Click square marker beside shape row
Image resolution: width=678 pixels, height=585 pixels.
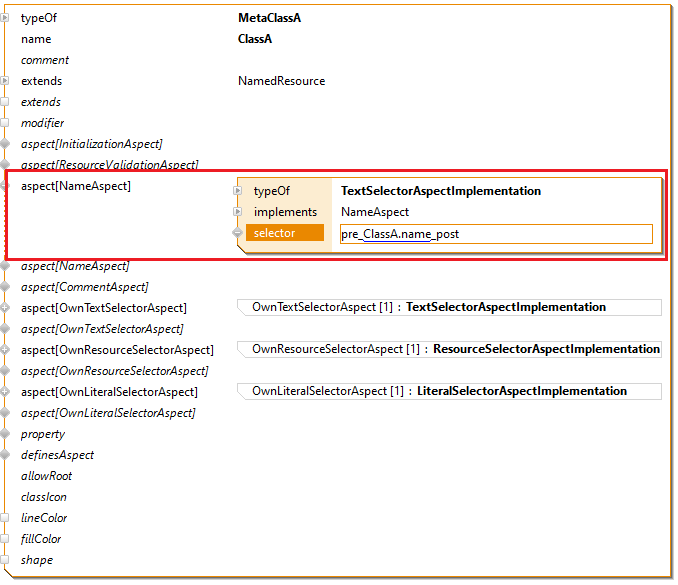click(5, 560)
